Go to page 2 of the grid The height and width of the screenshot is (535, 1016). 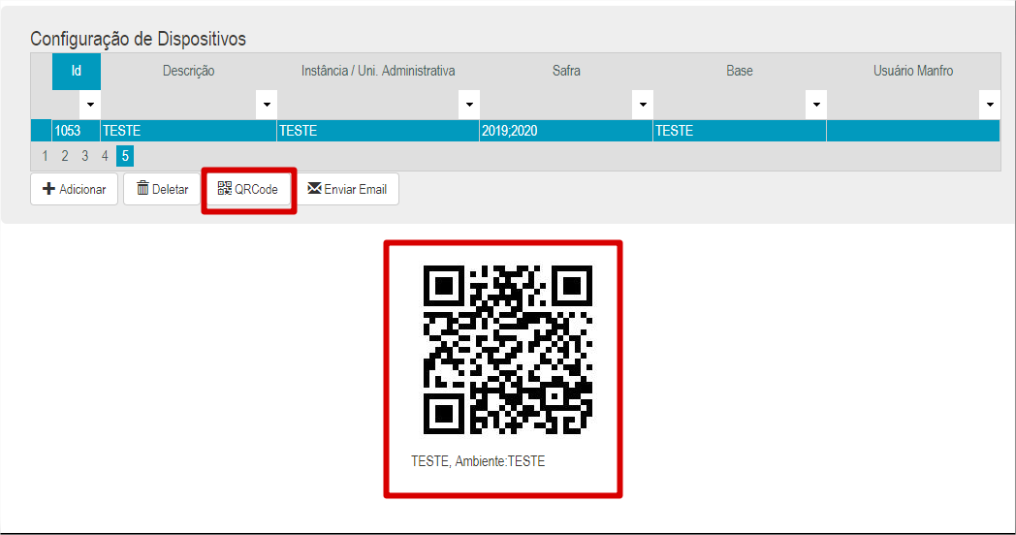pos(65,156)
